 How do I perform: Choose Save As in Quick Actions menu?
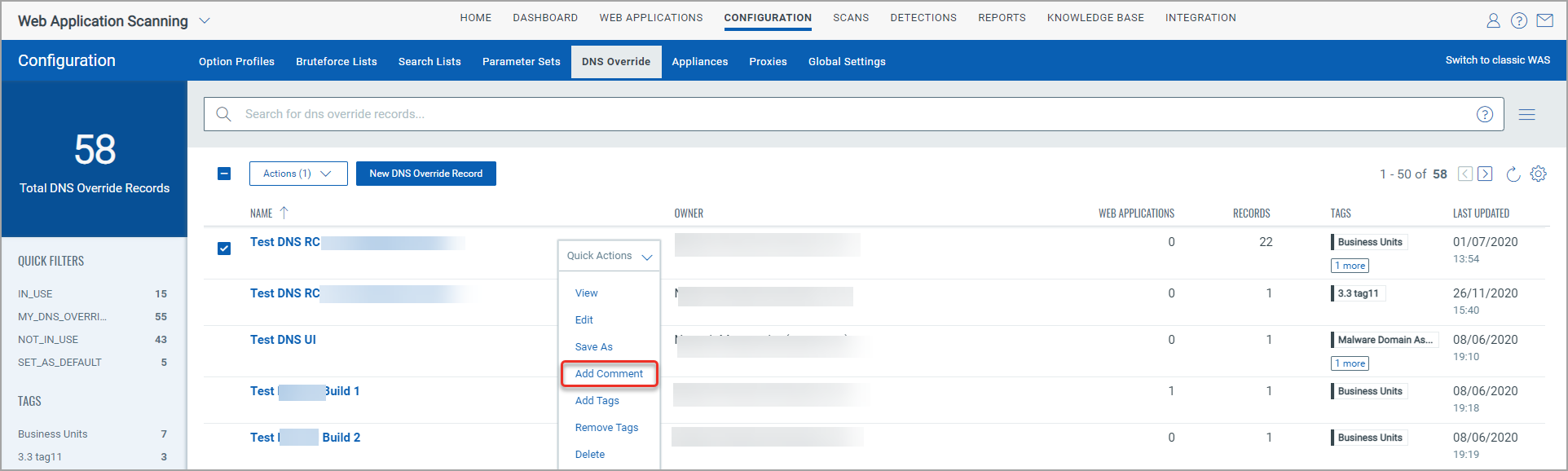pos(594,347)
